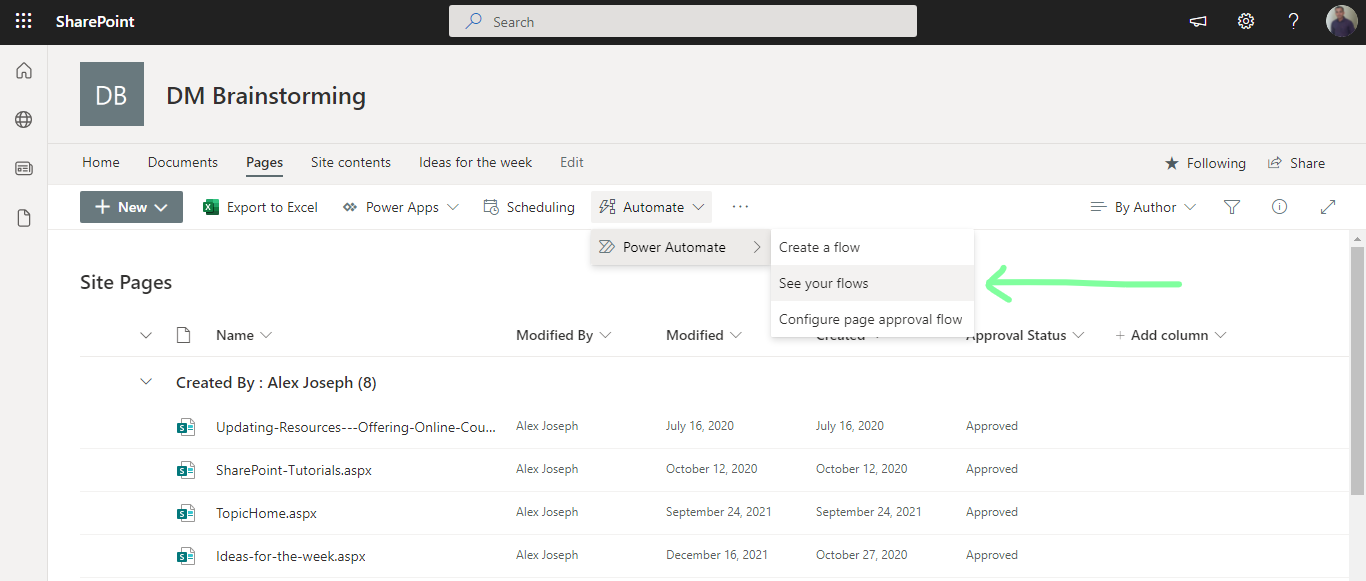The height and width of the screenshot is (581, 1366).
Task: Click the Following star icon
Action: pyautogui.click(x=1172, y=163)
